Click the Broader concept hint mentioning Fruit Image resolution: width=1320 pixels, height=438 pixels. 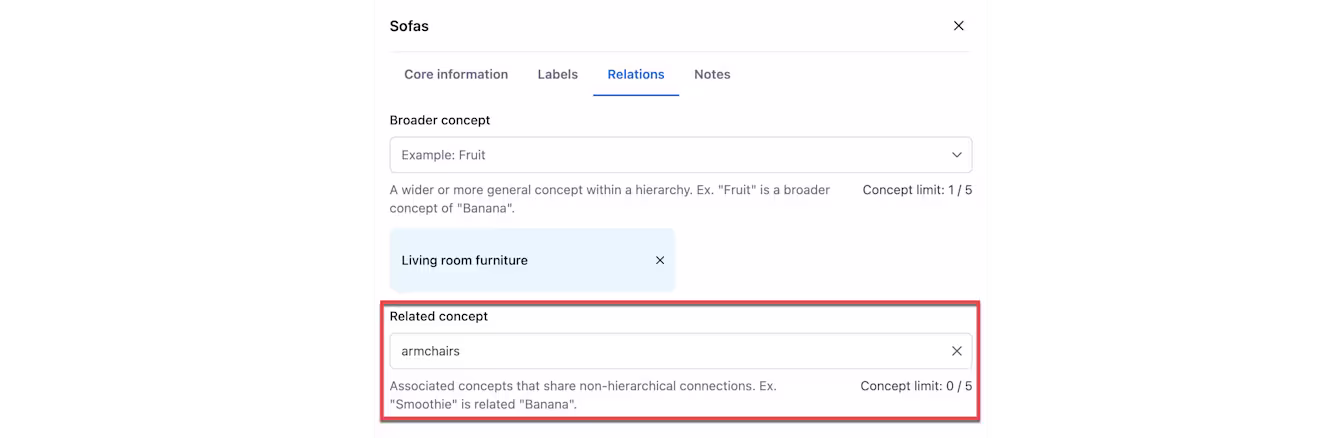point(610,199)
